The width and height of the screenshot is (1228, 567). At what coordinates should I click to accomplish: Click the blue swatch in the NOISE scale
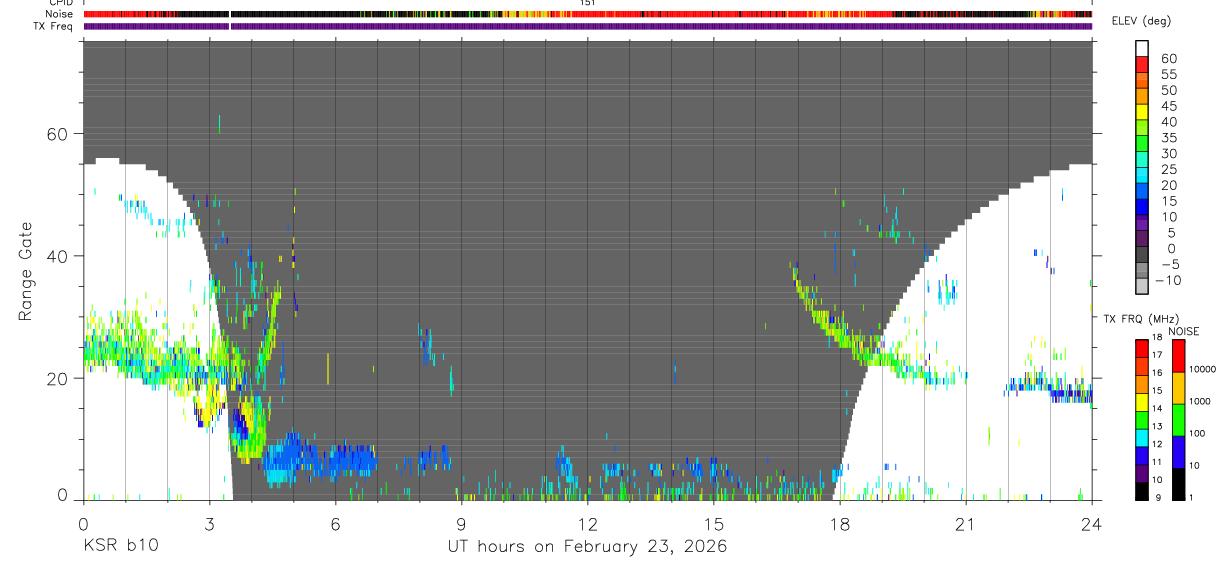[1179, 452]
